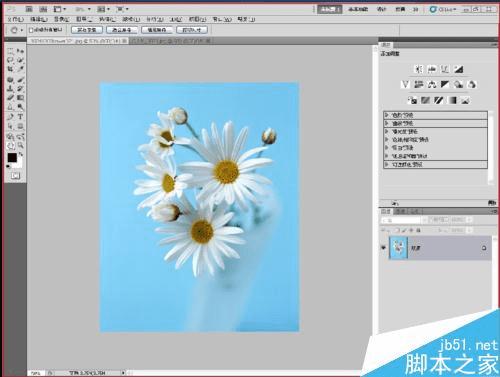
Task: Select the 3D Orbit camera tool
Action: click(x=20, y=137)
